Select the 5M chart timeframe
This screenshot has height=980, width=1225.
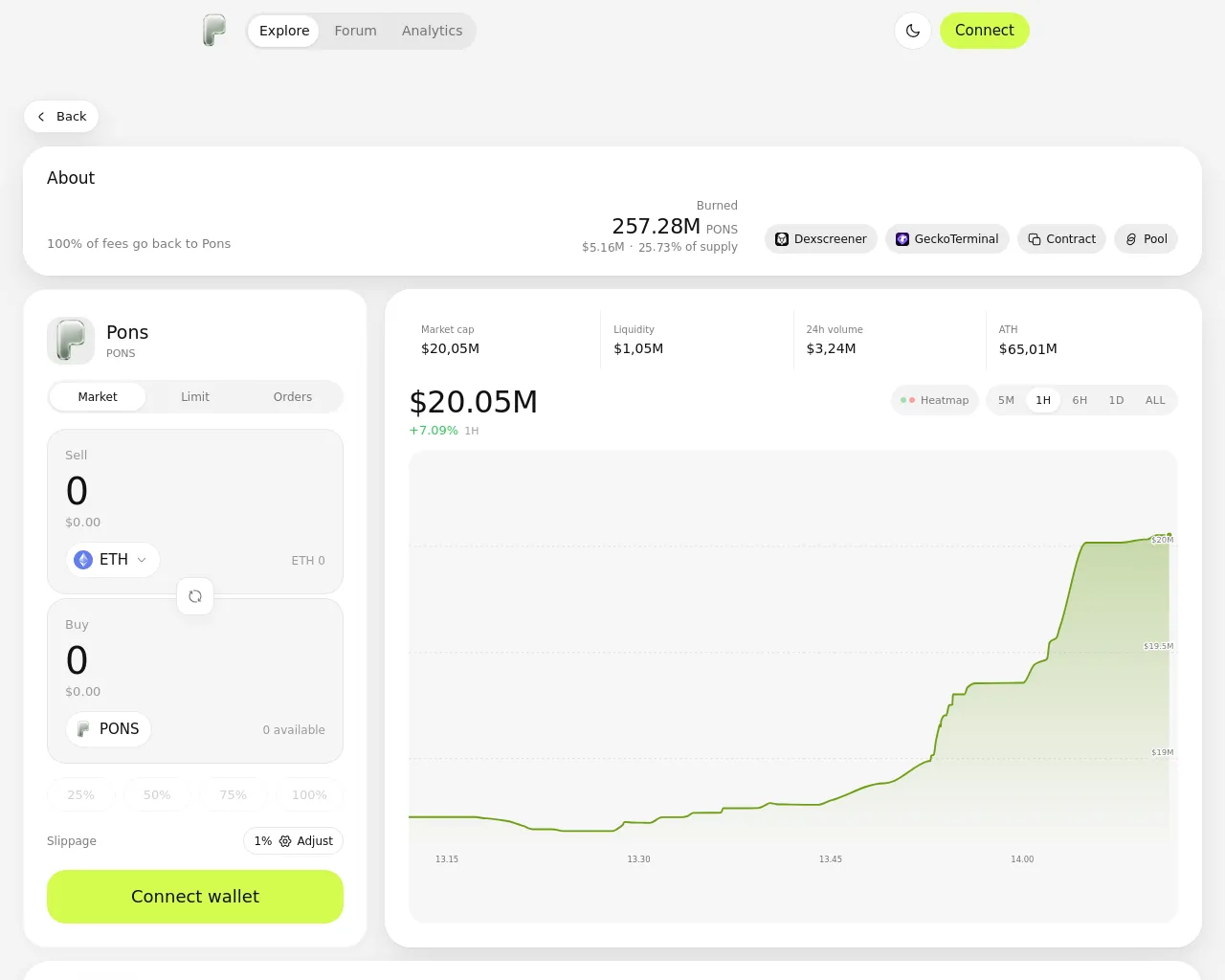[x=1006, y=401]
